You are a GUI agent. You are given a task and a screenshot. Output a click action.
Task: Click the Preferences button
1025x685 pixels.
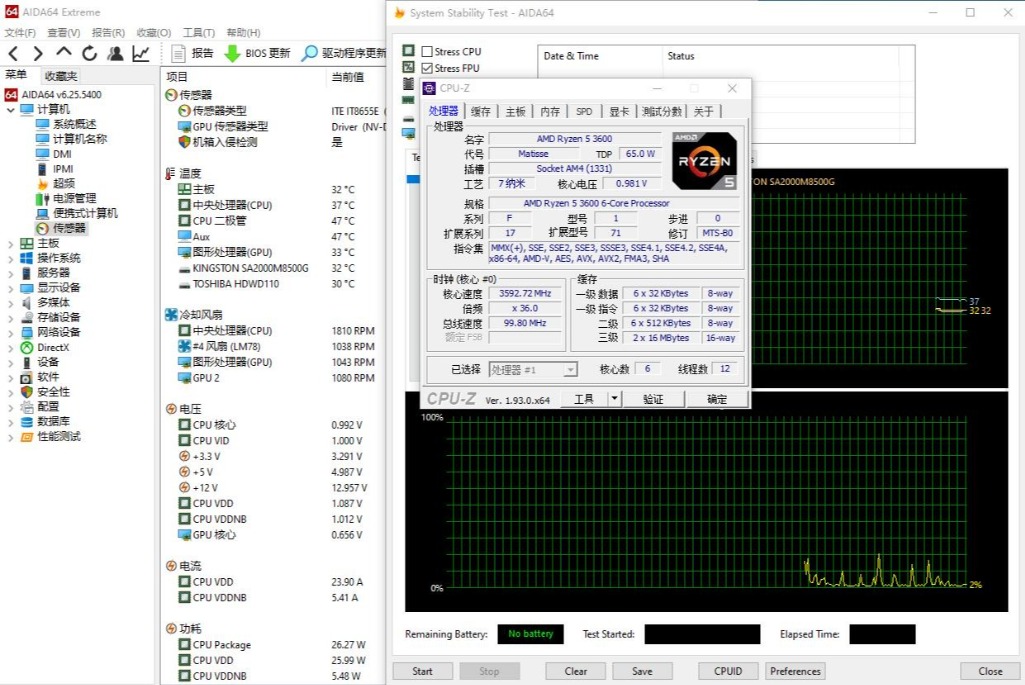(x=796, y=671)
